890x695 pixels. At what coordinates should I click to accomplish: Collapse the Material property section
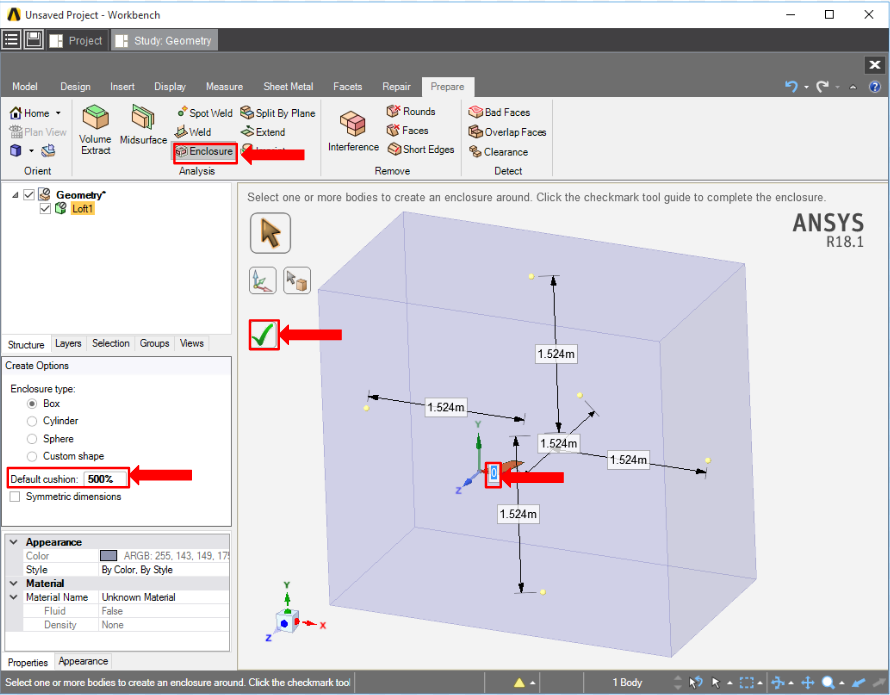pyautogui.click(x=14, y=583)
